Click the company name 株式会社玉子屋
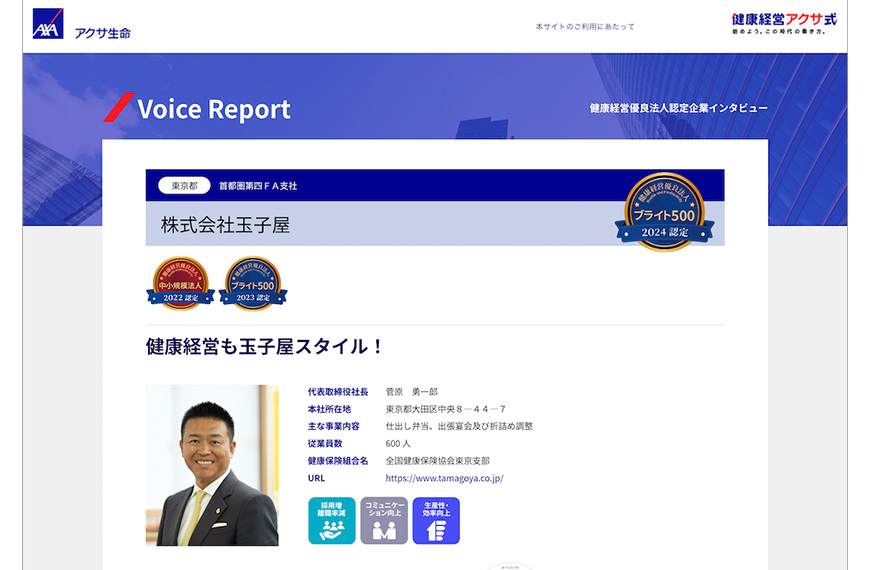Image resolution: width=870 pixels, height=570 pixels. point(225,225)
